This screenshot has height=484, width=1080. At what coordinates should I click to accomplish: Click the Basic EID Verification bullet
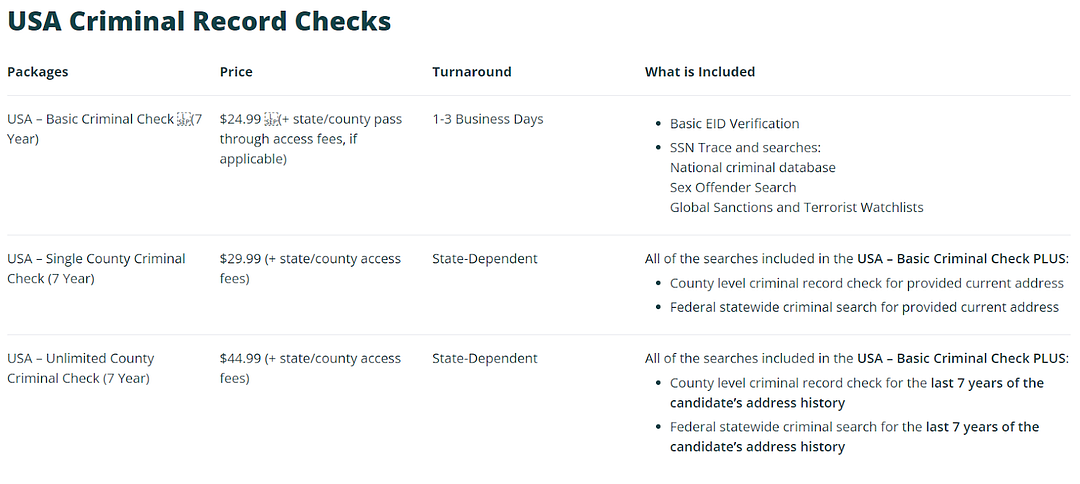click(x=734, y=124)
